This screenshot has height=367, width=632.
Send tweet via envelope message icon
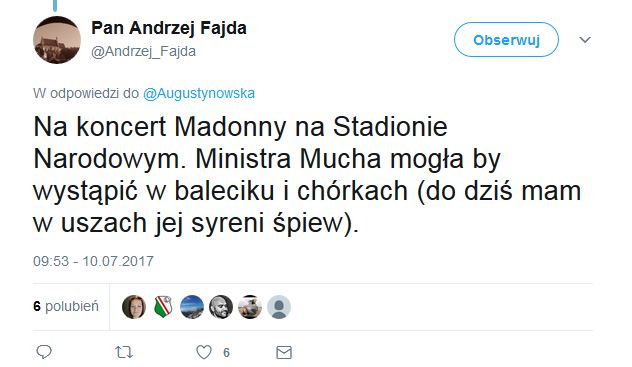[x=284, y=352]
